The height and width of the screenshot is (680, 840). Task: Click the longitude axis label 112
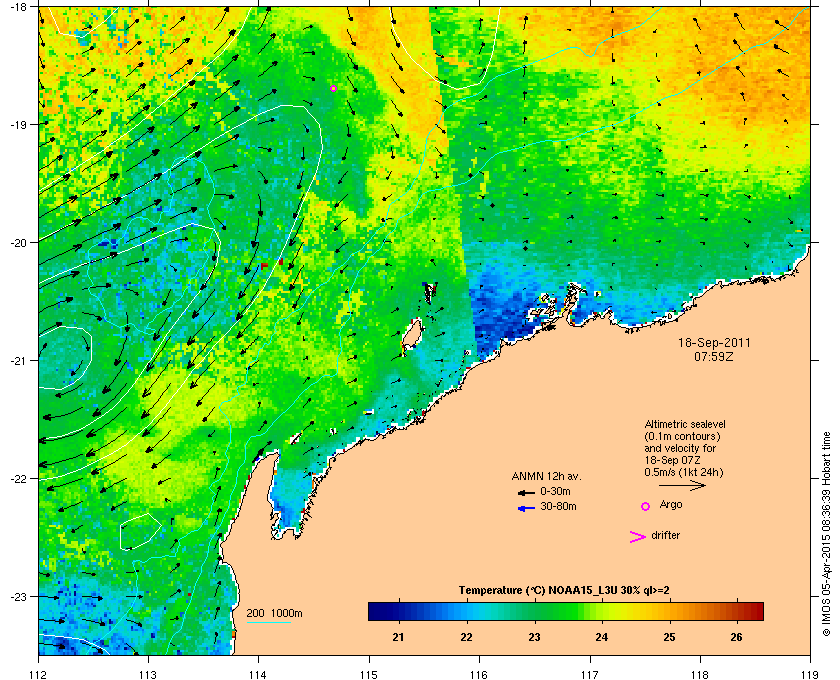coord(39,674)
